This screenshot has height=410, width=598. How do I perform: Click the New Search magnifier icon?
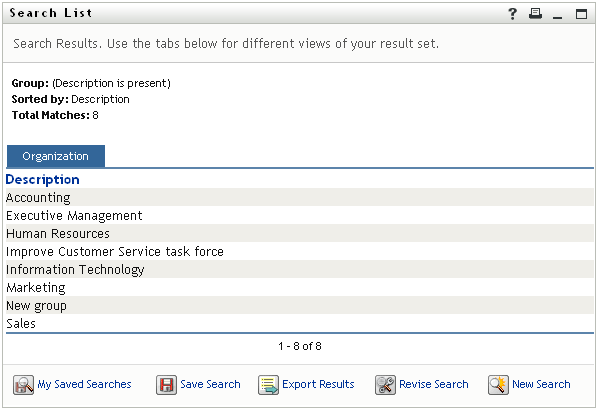click(x=498, y=384)
